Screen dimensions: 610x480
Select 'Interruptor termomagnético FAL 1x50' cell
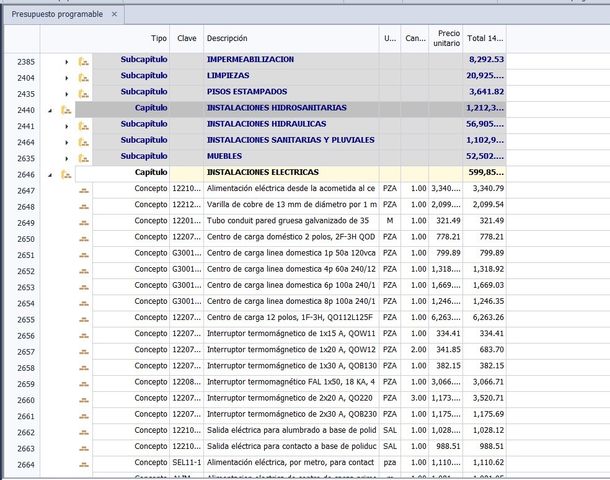click(291, 382)
